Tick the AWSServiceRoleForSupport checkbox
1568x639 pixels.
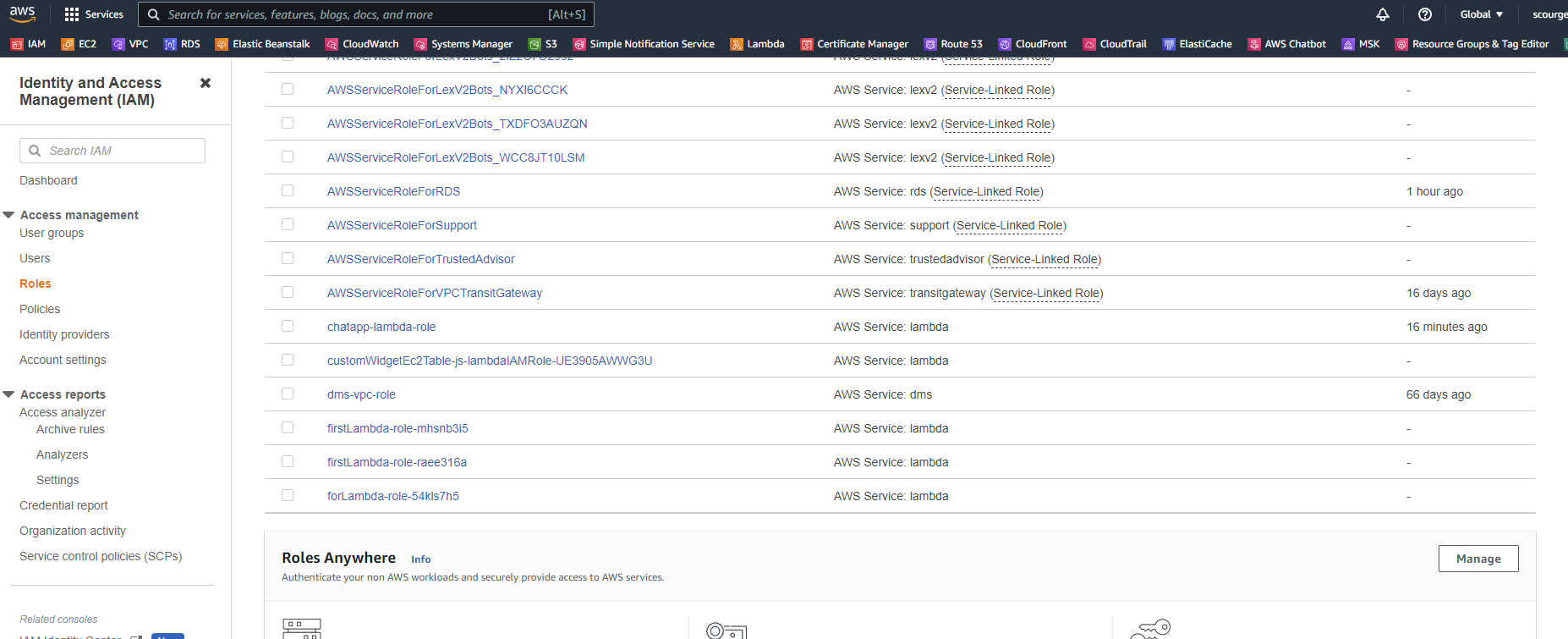coord(288,224)
